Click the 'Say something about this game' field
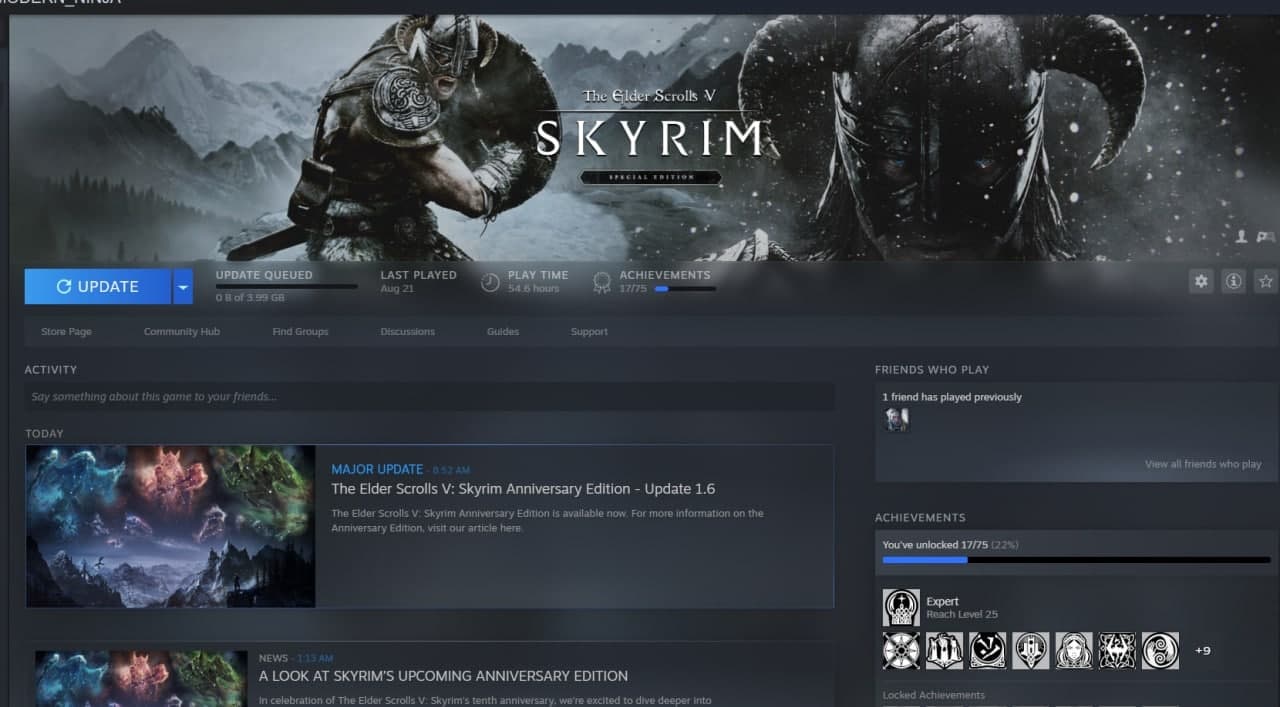Image resolution: width=1280 pixels, height=707 pixels. [429, 397]
